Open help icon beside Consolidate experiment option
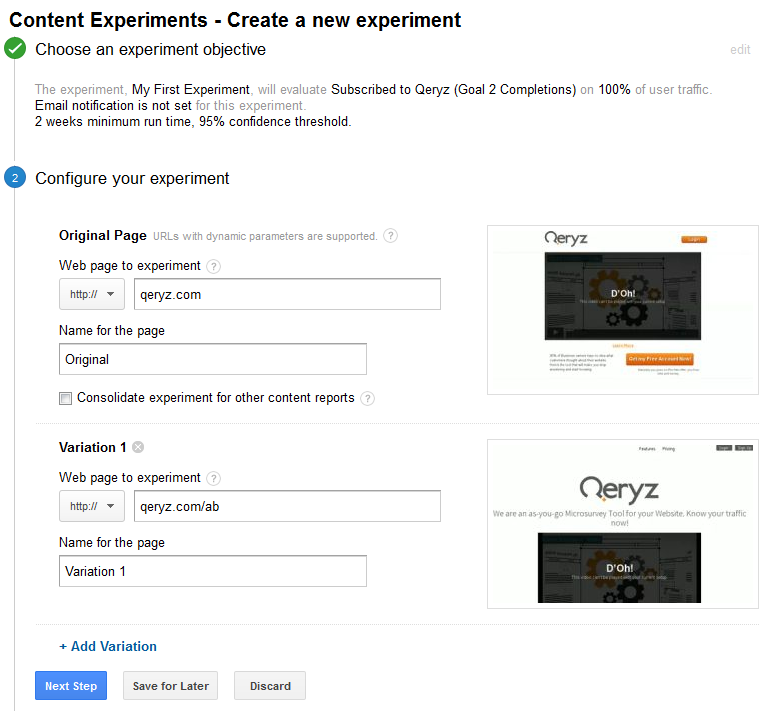The width and height of the screenshot is (778, 711). click(368, 398)
